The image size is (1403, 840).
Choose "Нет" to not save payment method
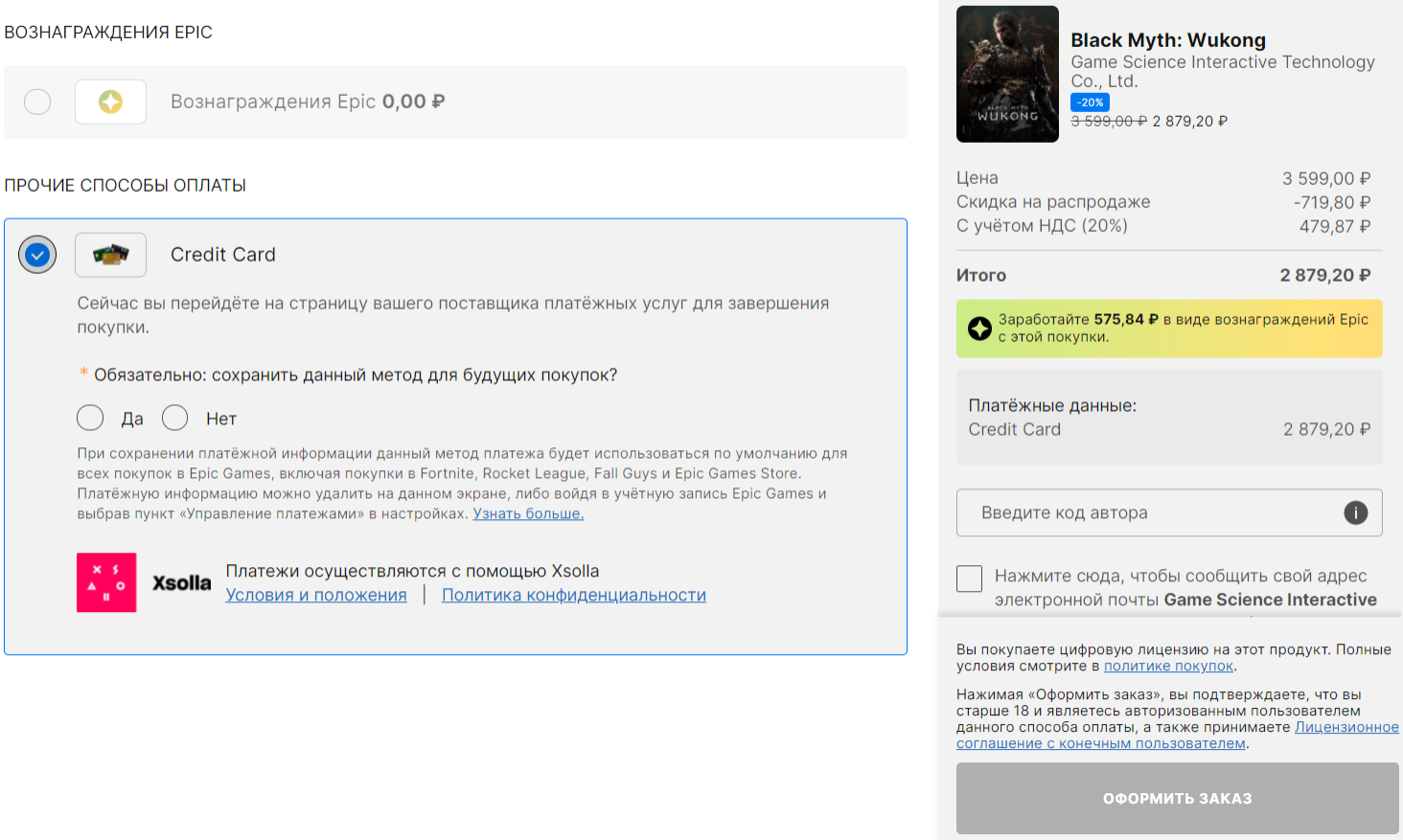175,418
